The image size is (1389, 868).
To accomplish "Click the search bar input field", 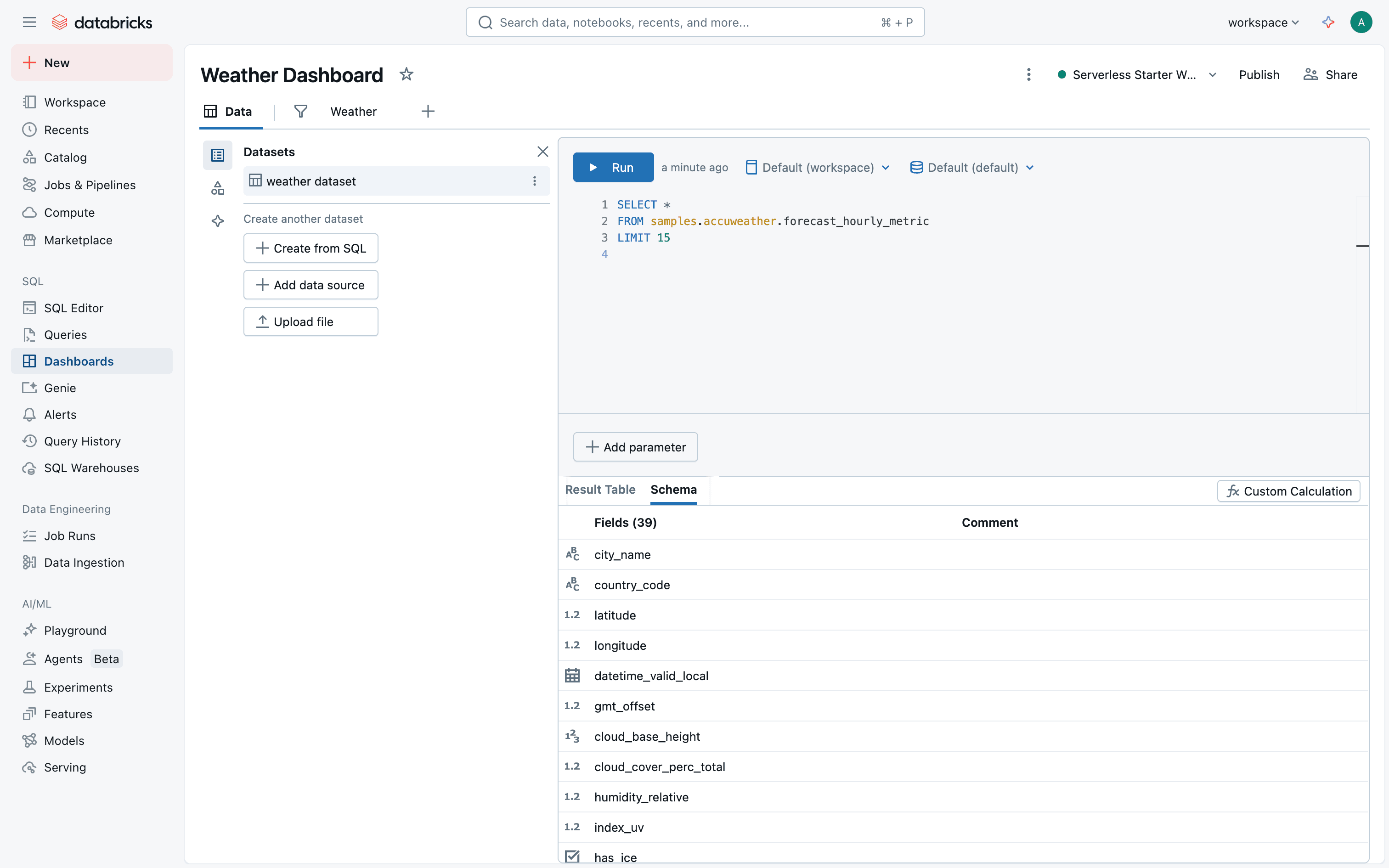I will tap(683, 23).
